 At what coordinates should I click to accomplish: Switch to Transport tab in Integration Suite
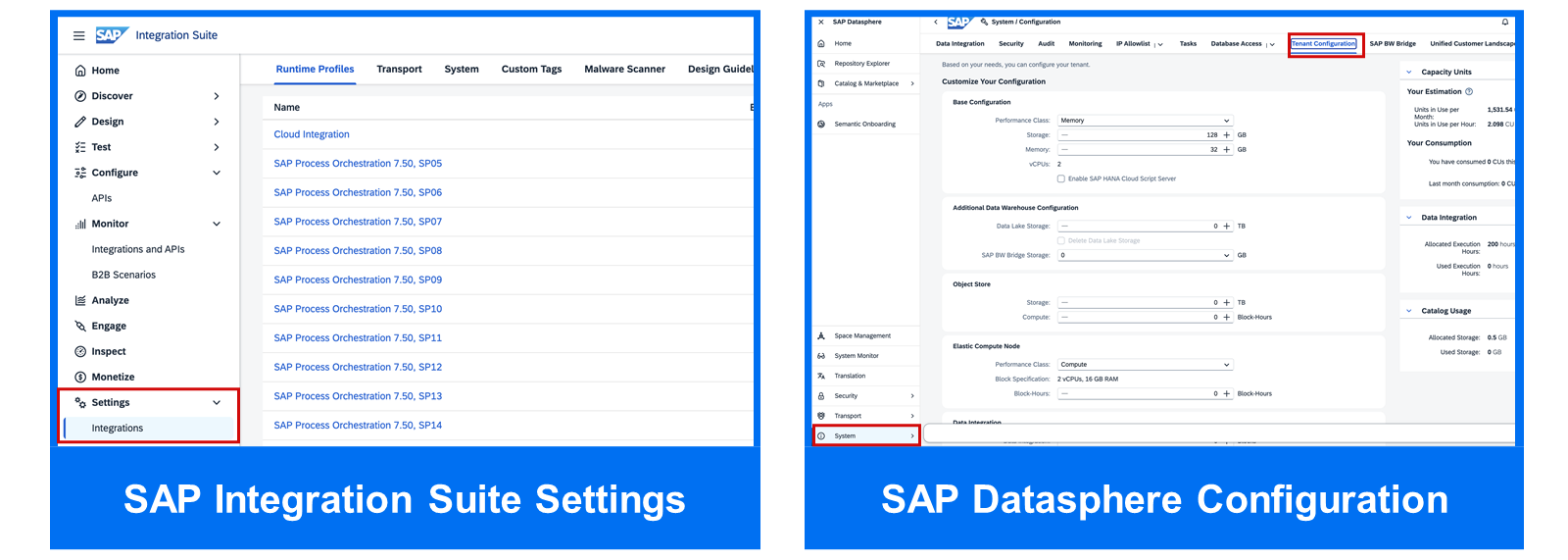click(x=399, y=69)
